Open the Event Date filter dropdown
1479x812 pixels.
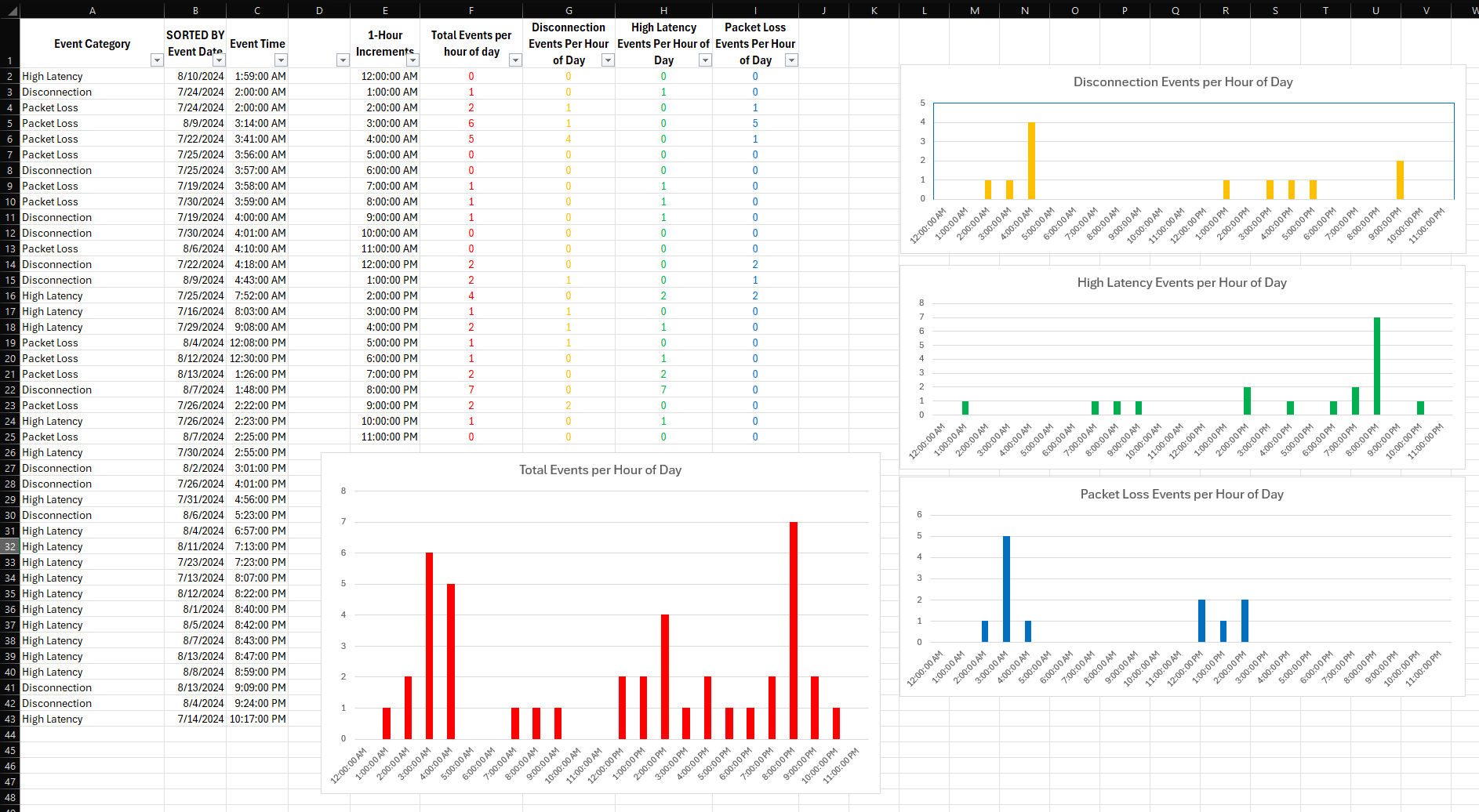[x=219, y=60]
